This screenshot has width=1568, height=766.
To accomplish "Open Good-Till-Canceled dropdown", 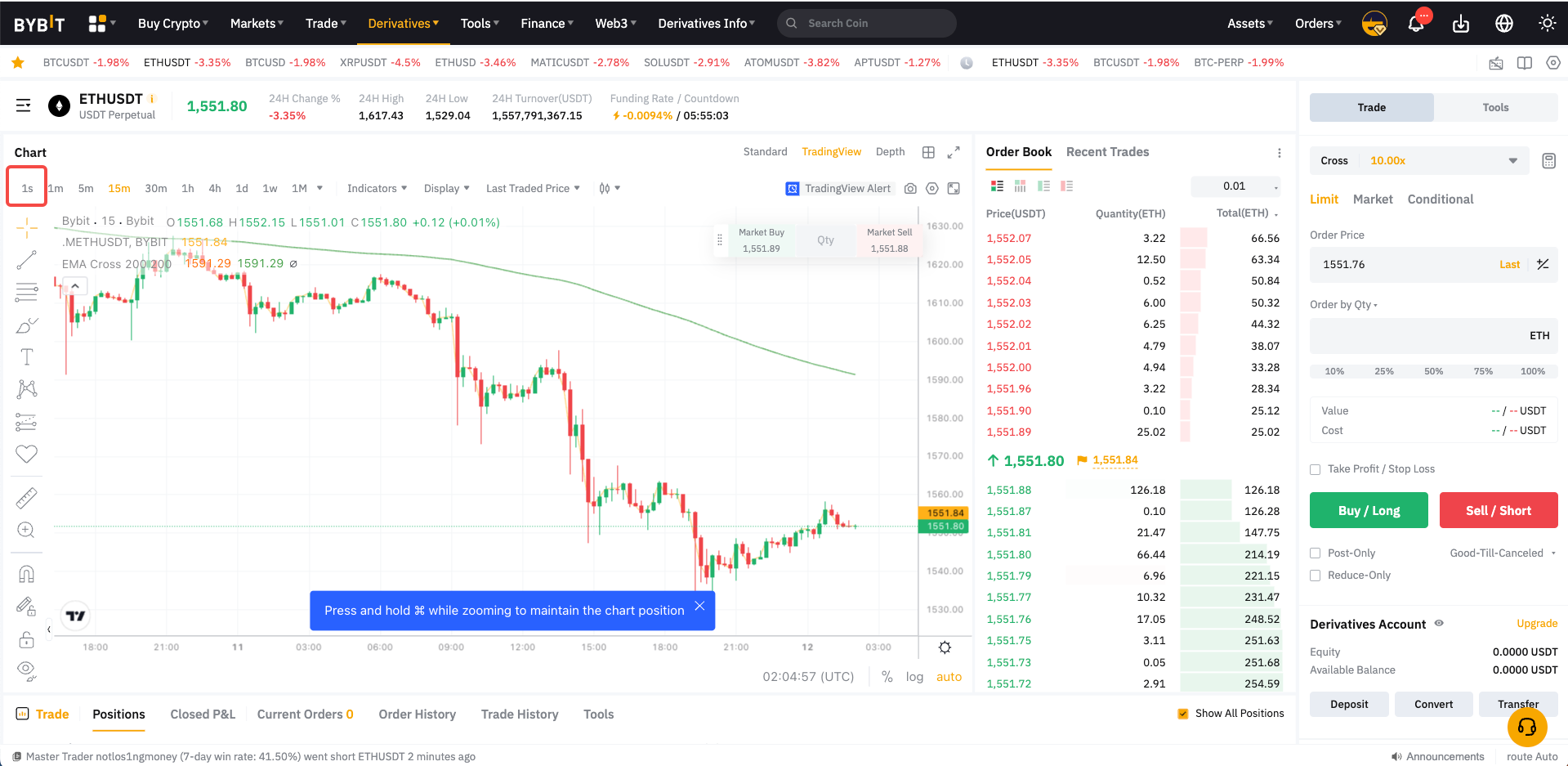I will 1502,553.
